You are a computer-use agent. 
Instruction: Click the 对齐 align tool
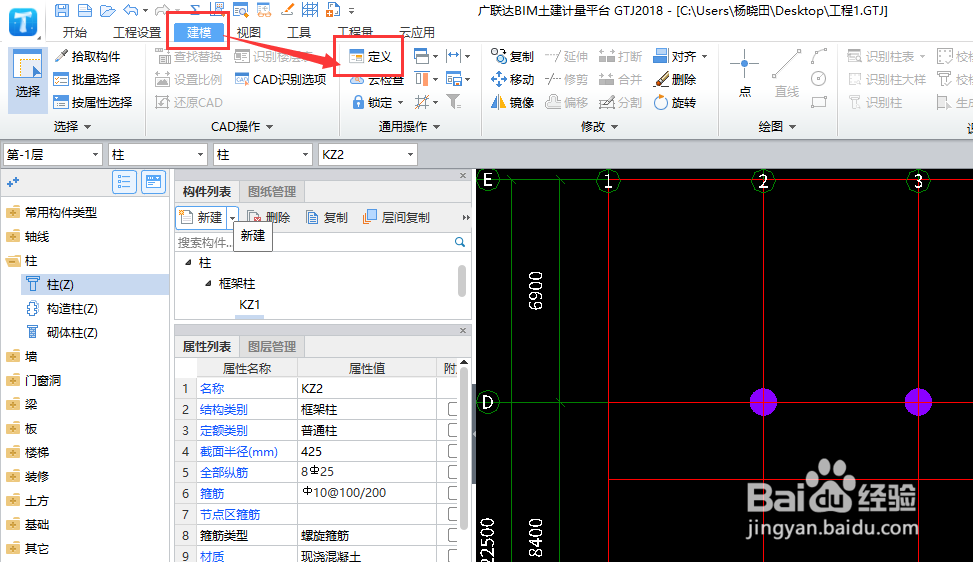coord(680,56)
